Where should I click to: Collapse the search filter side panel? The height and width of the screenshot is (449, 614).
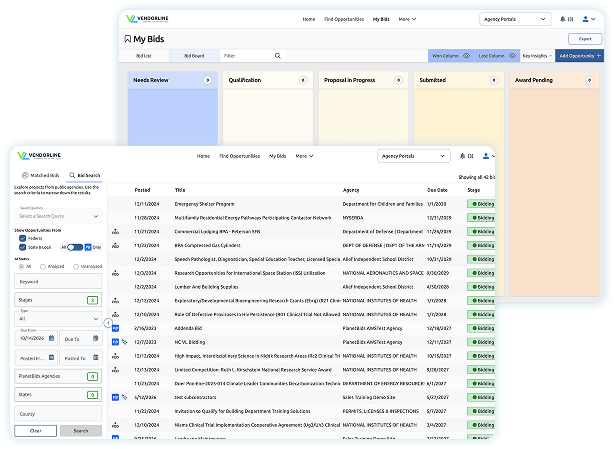tap(108, 323)
